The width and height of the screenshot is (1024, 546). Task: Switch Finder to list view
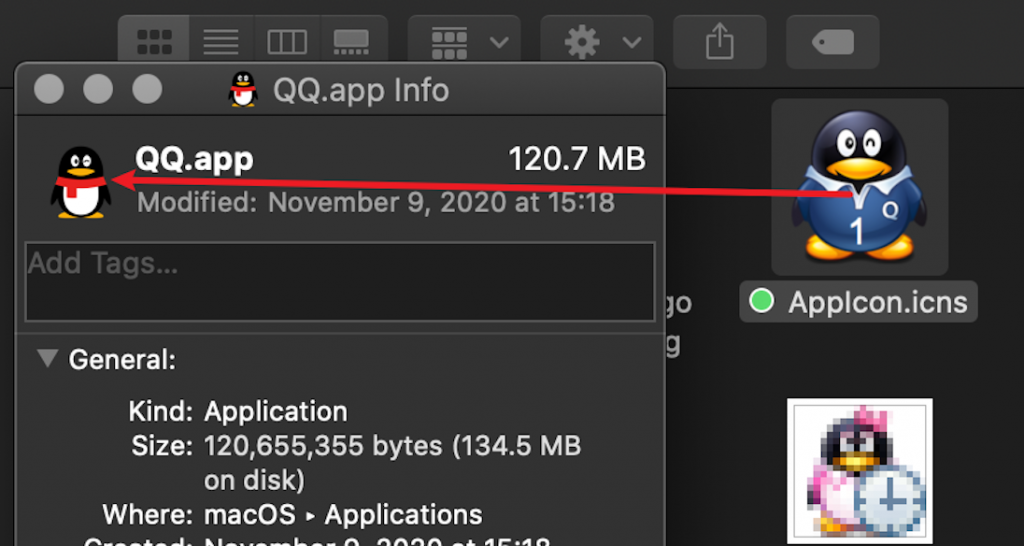click(221, 41)
